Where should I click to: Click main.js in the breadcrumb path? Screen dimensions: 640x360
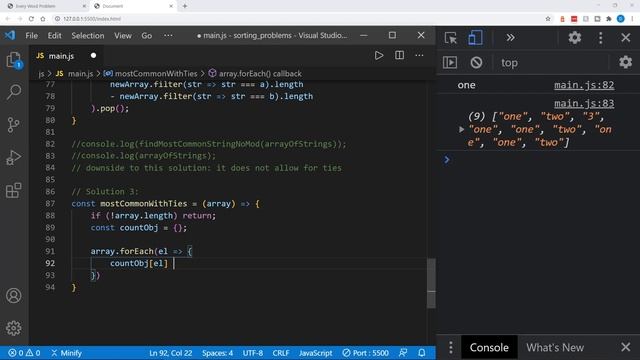(x=80, y=74)
